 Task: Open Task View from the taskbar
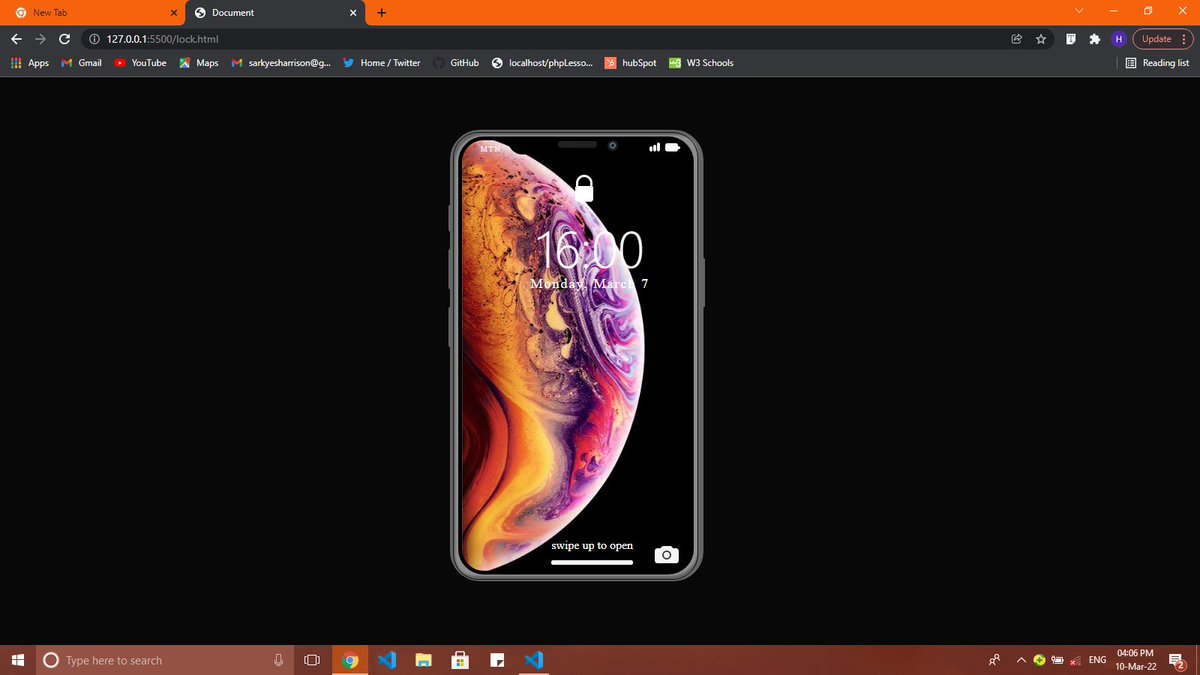pos(311,660)
